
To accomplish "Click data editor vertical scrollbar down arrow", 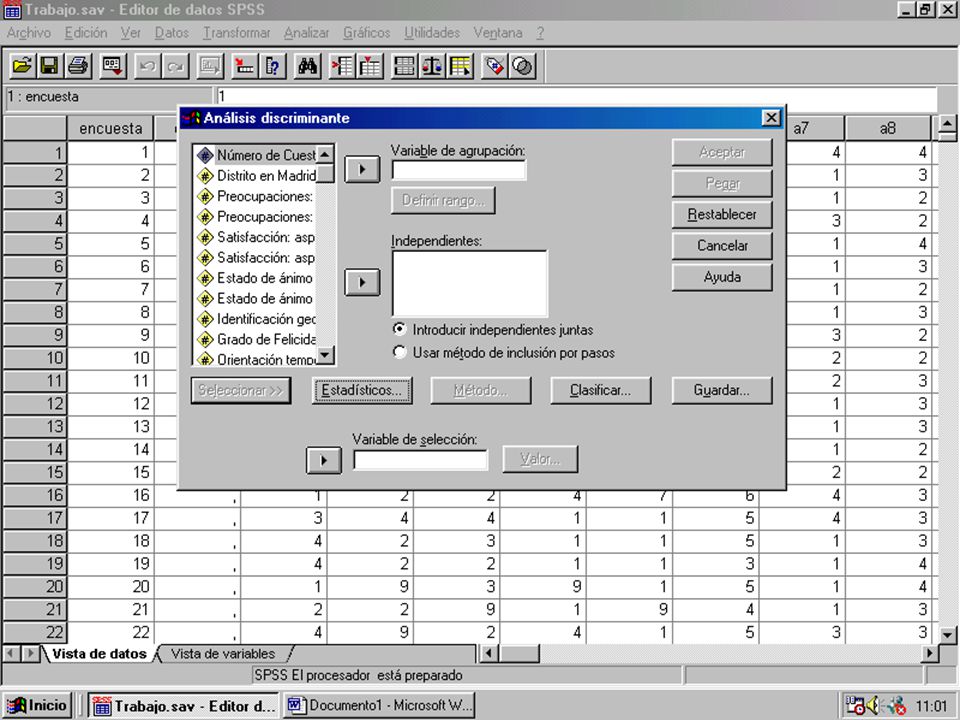I will coord(947,635).
